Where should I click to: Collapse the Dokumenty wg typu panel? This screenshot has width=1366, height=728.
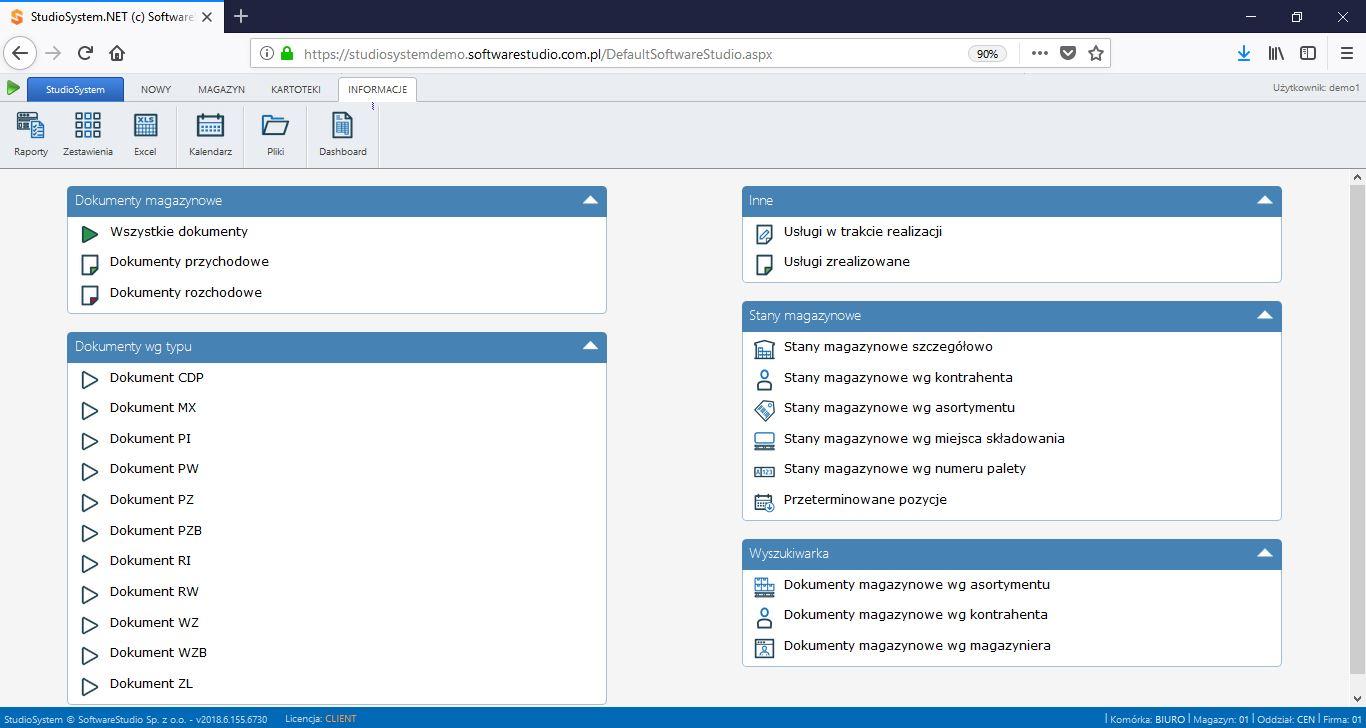[590, 346]
